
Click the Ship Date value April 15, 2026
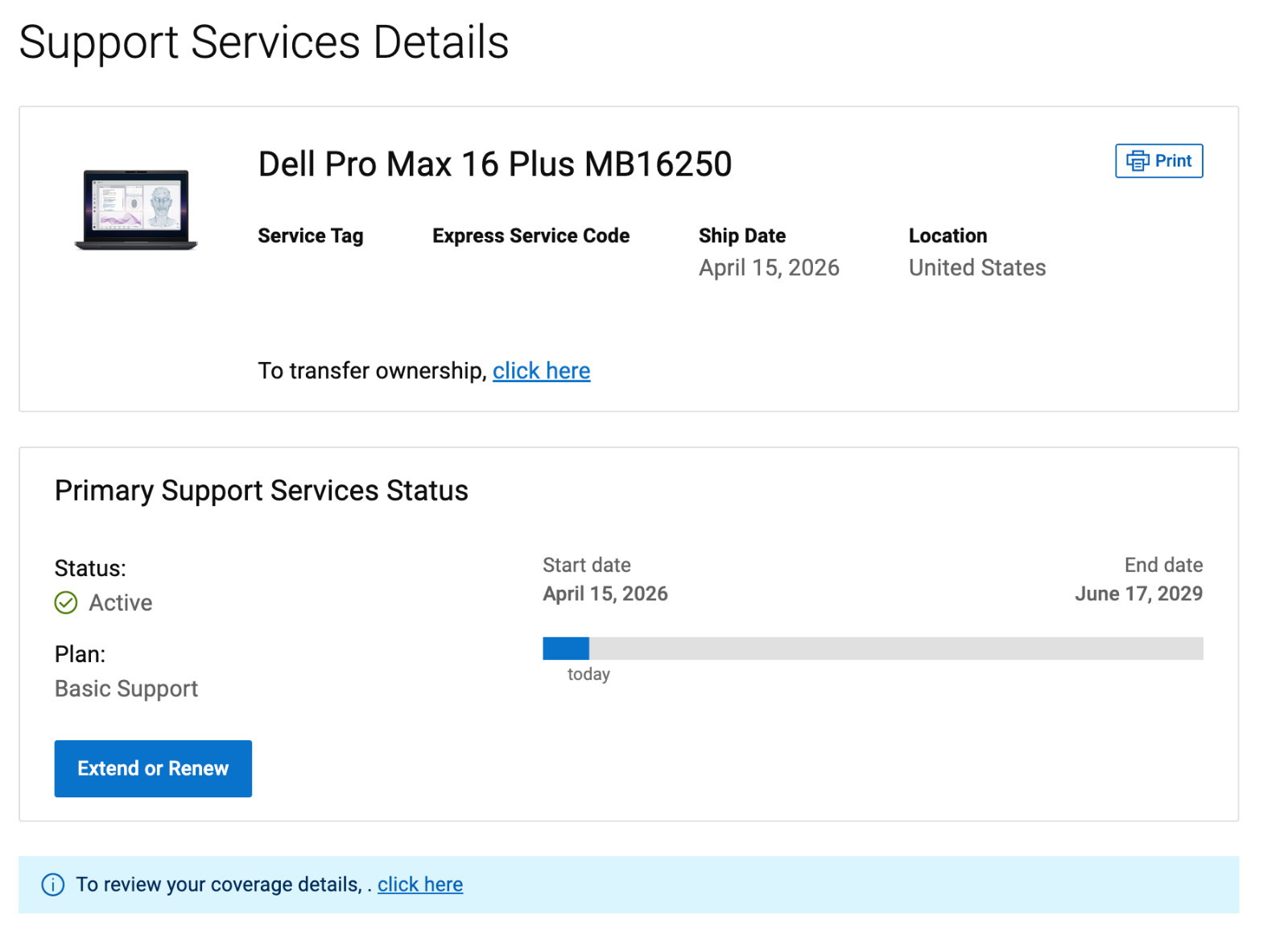click(x=769, y=268)
